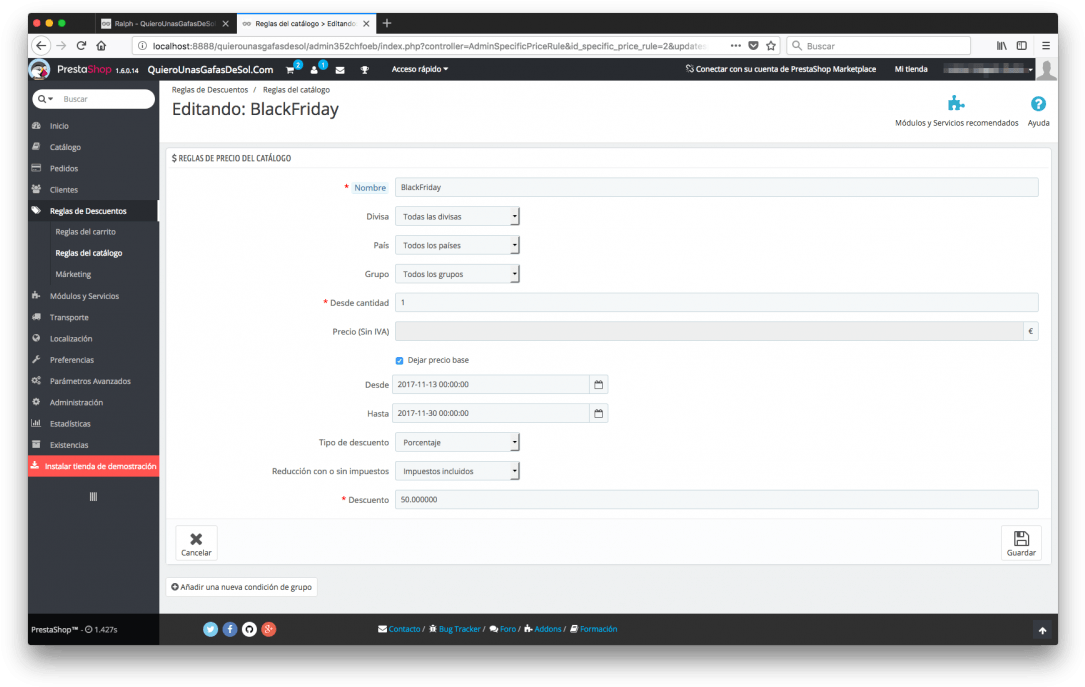Click the Ayuda help icon

pyautogui.click(x=1038, y=104)
